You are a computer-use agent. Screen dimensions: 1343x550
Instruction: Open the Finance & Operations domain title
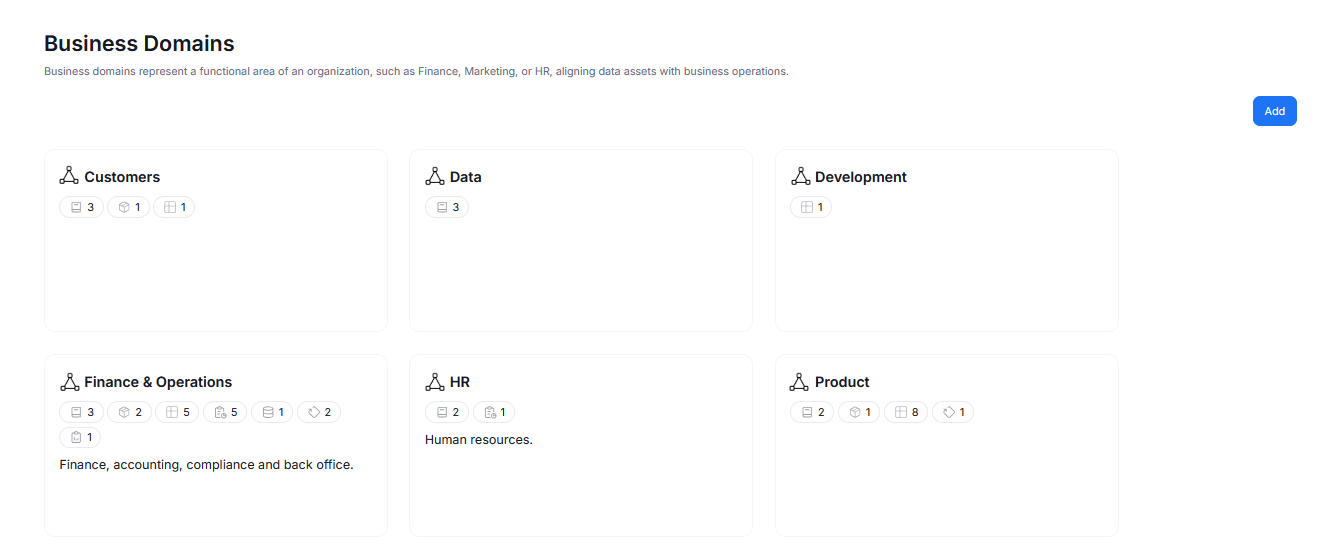pyautogui.click(x=158, y=382)
